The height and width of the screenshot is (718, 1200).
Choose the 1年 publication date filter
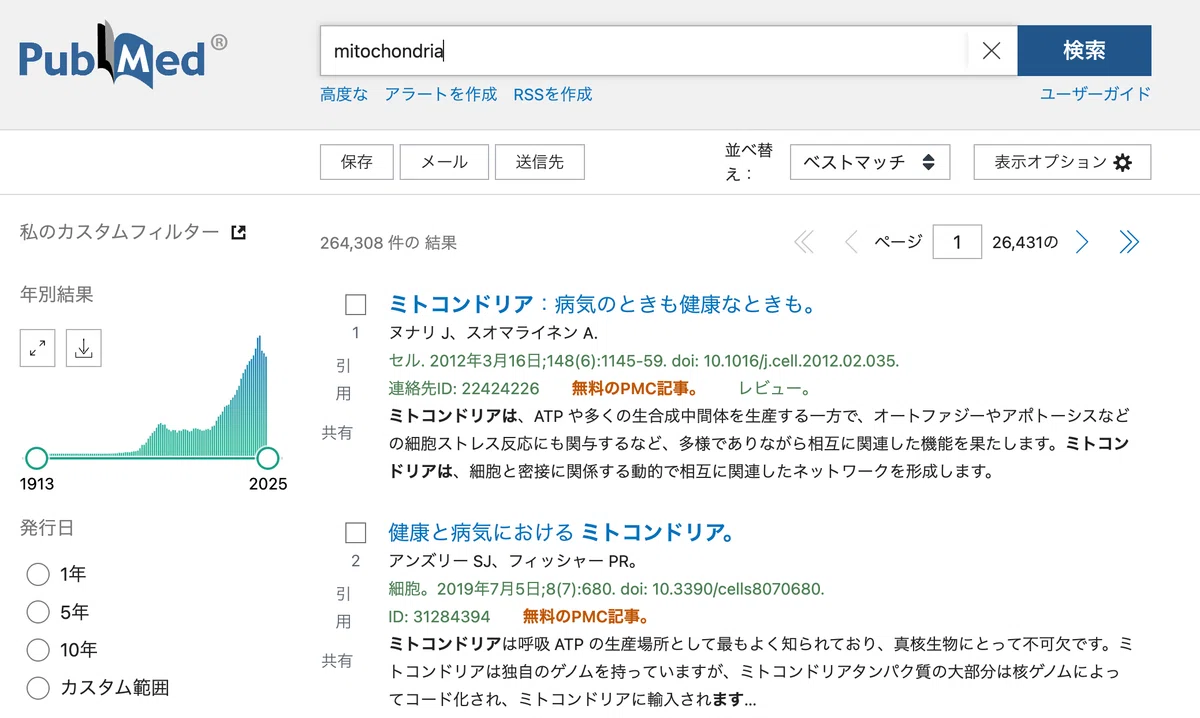(x=38, y=574)
